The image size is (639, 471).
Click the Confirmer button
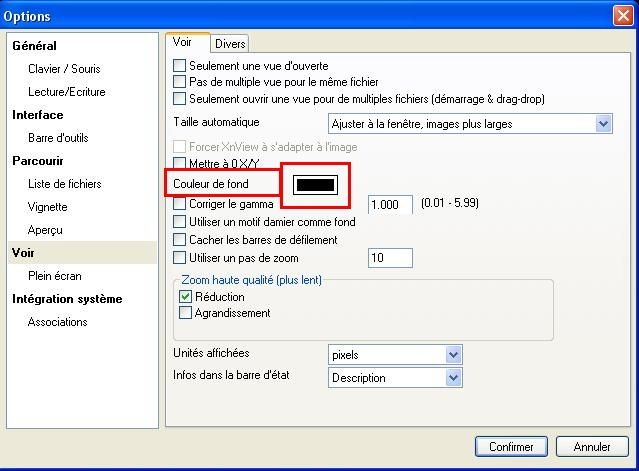[511, 447]
